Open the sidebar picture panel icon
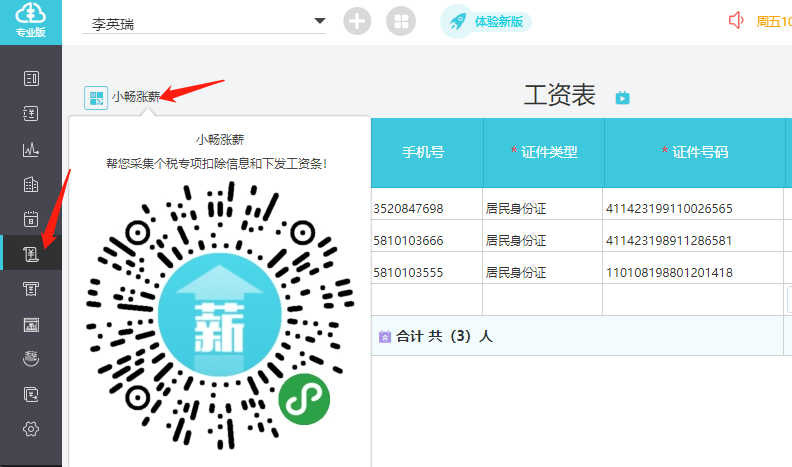792x467 pixels. pos(31,325)
